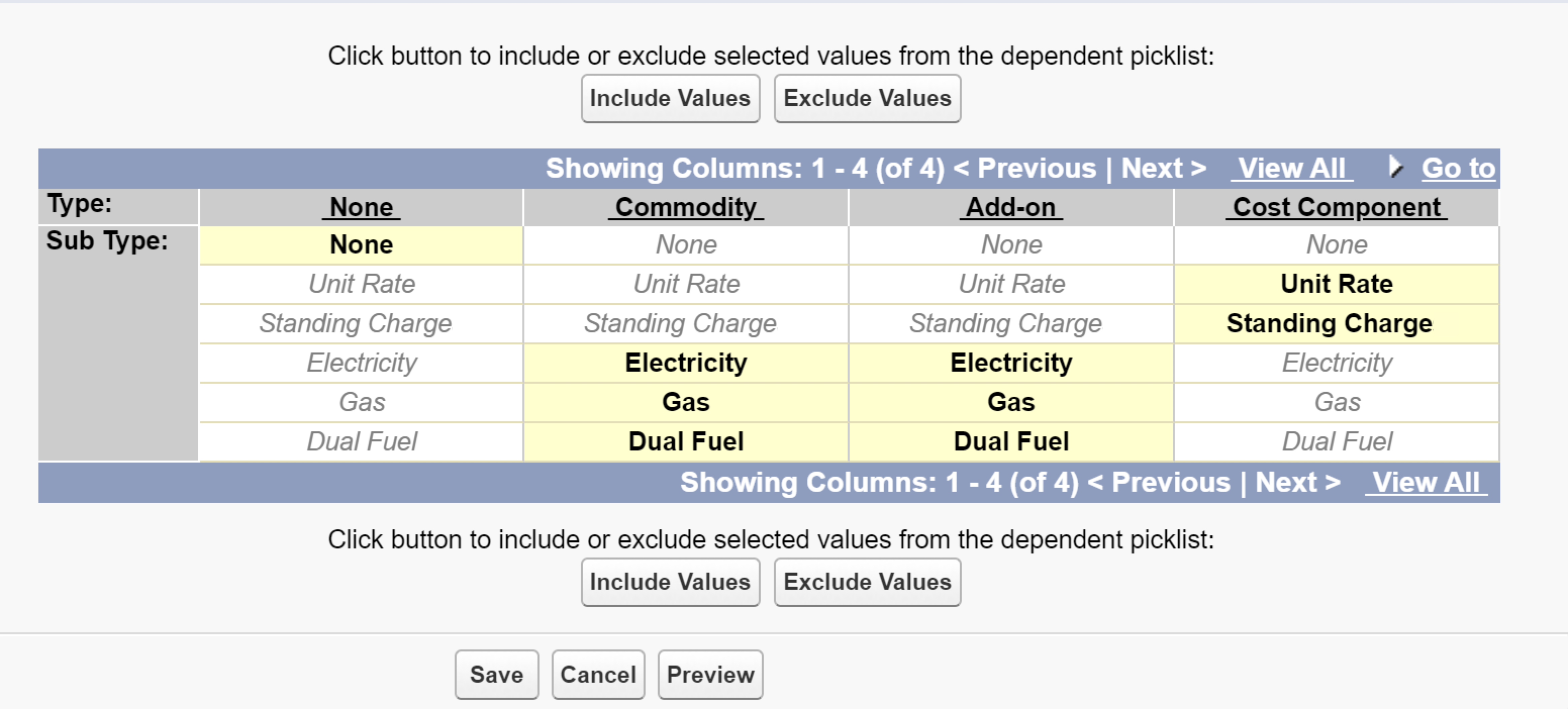1568x709 pixels.
Task: Cancel the dependency edit
Action: tap(598, 675)
